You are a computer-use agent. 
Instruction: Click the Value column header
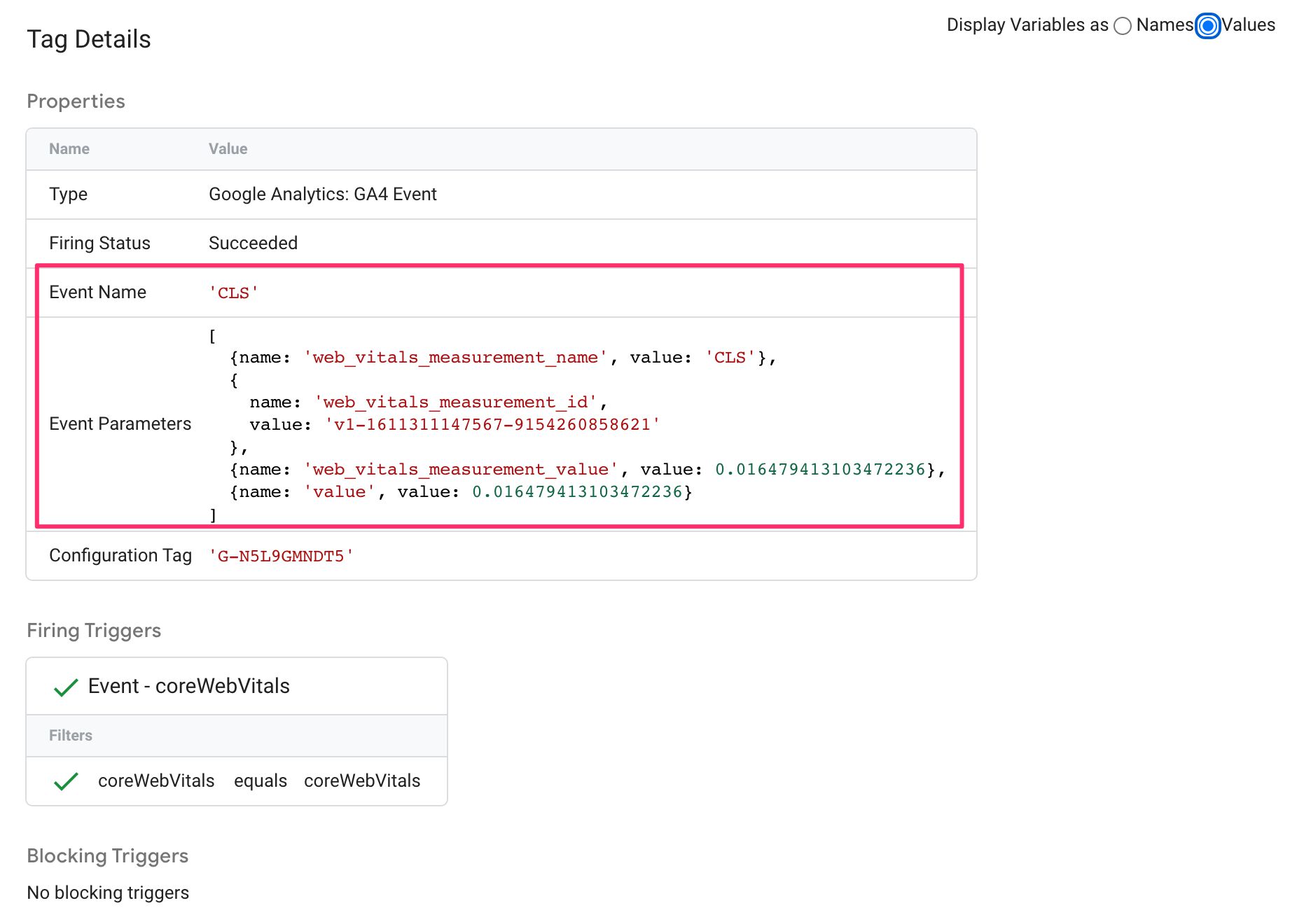(228, 149)
